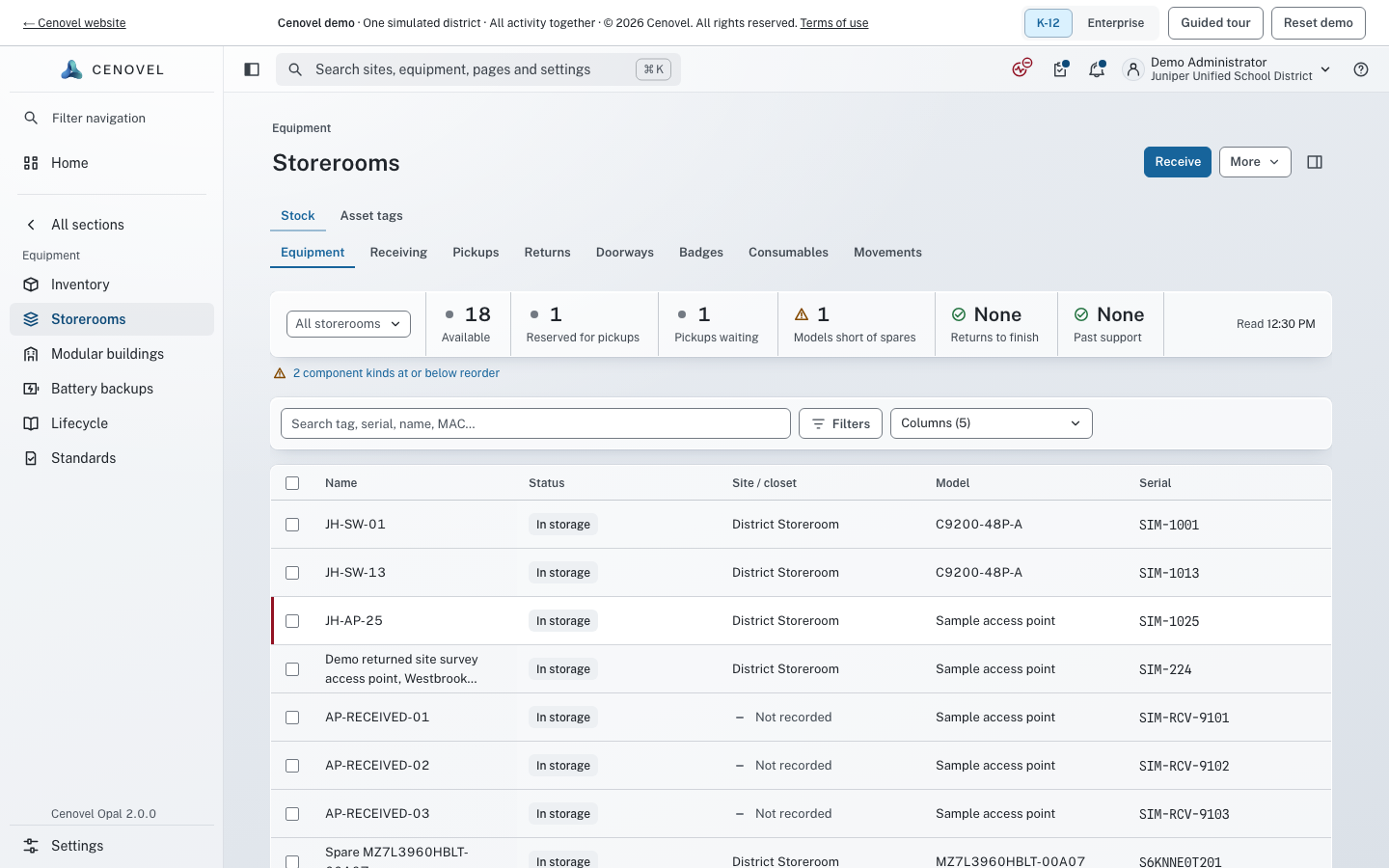Go back to All sections
Screen dimensions: 1389x868
112,225
